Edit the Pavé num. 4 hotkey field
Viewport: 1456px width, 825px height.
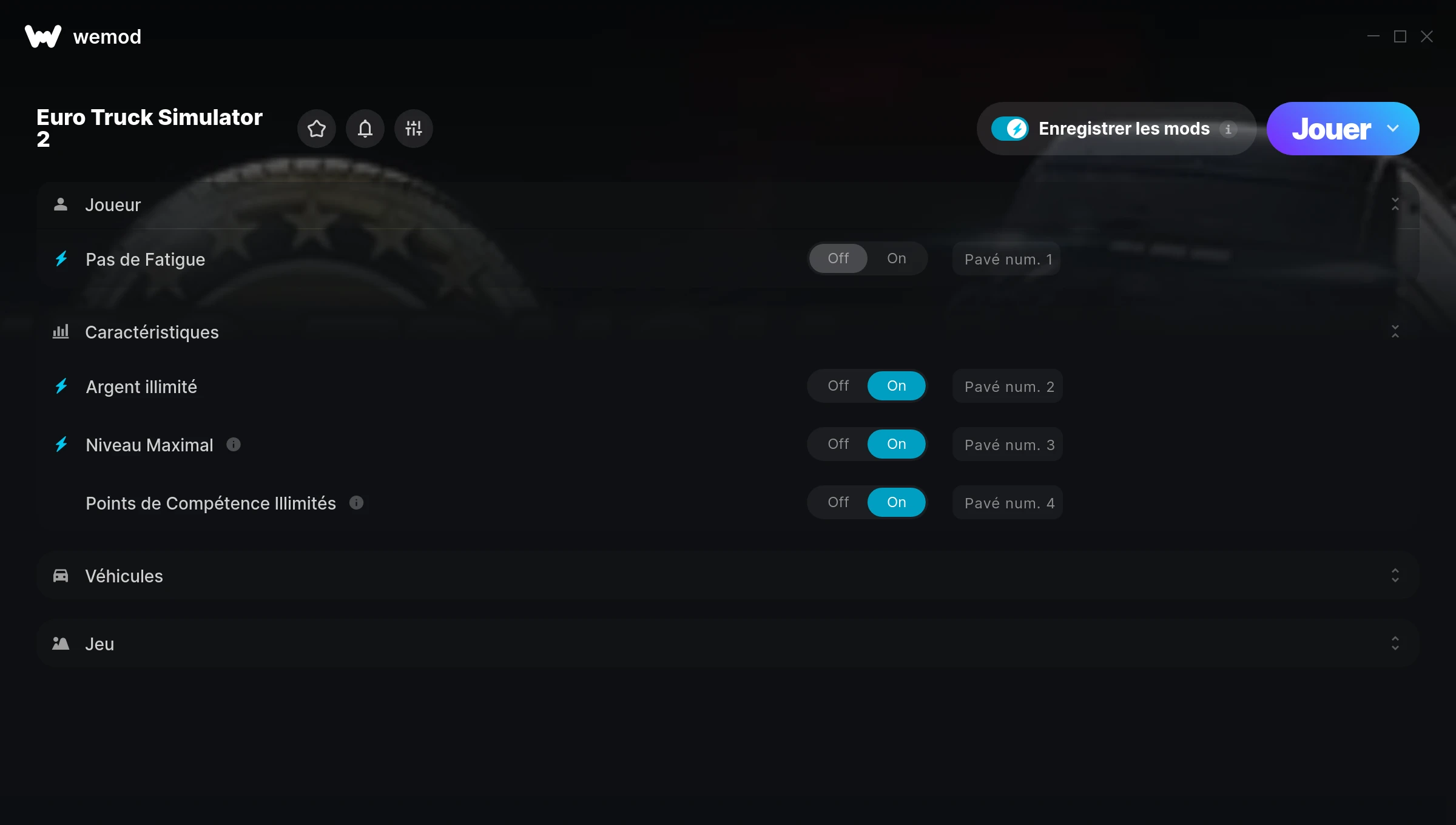1008,503
